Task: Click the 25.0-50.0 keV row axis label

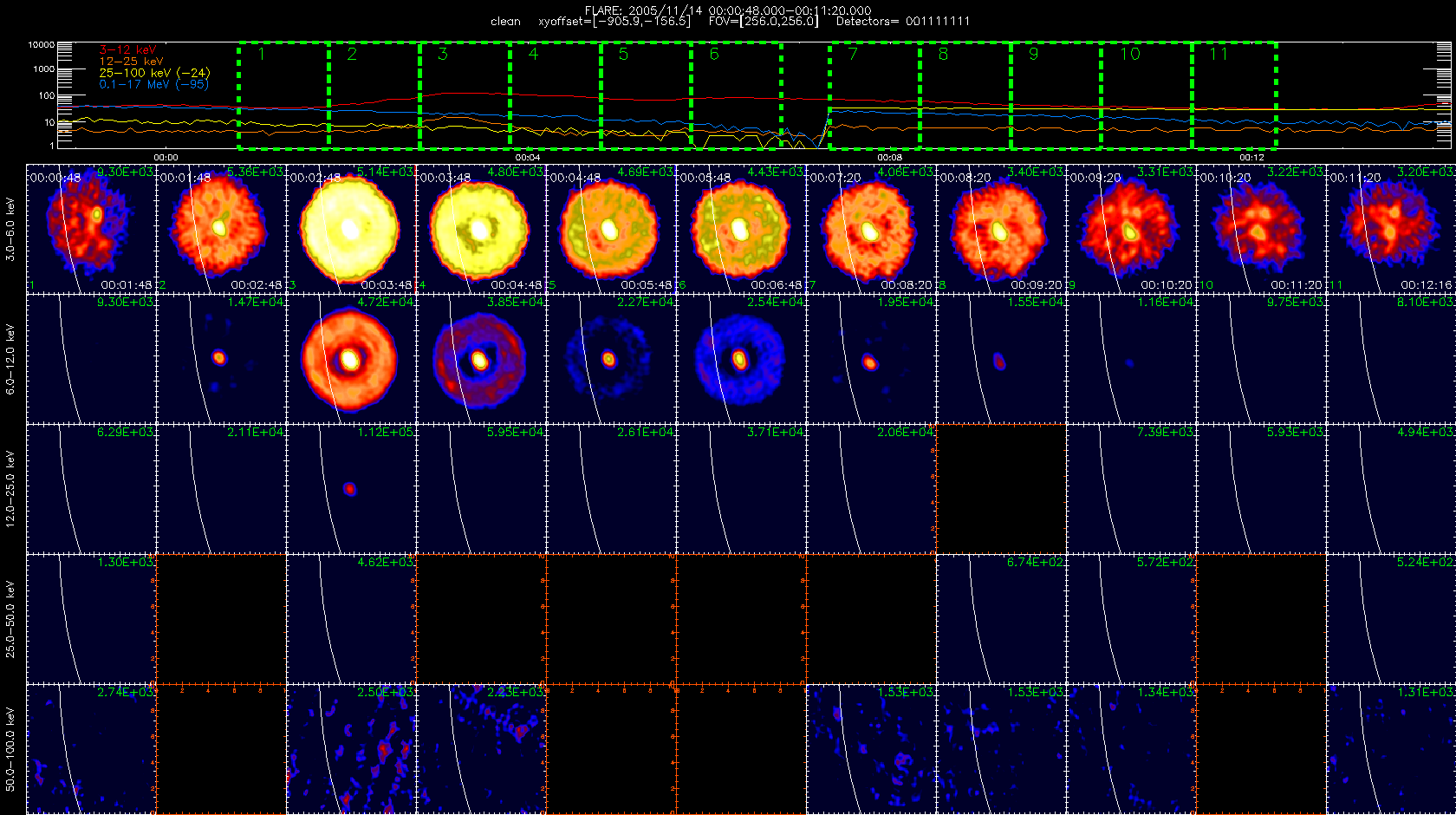Action: pos(10,619)
